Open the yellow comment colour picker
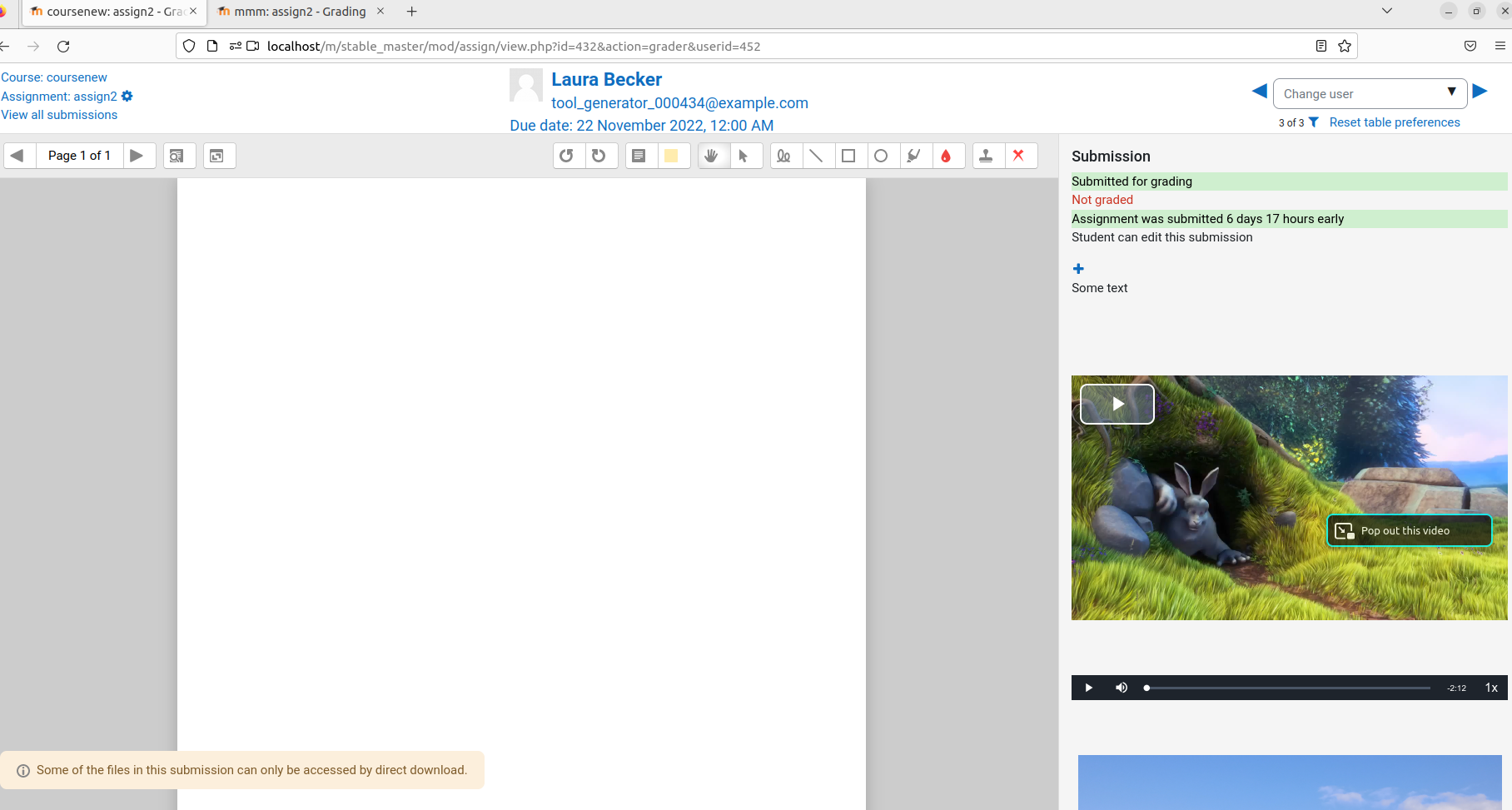 pos(672,156)
